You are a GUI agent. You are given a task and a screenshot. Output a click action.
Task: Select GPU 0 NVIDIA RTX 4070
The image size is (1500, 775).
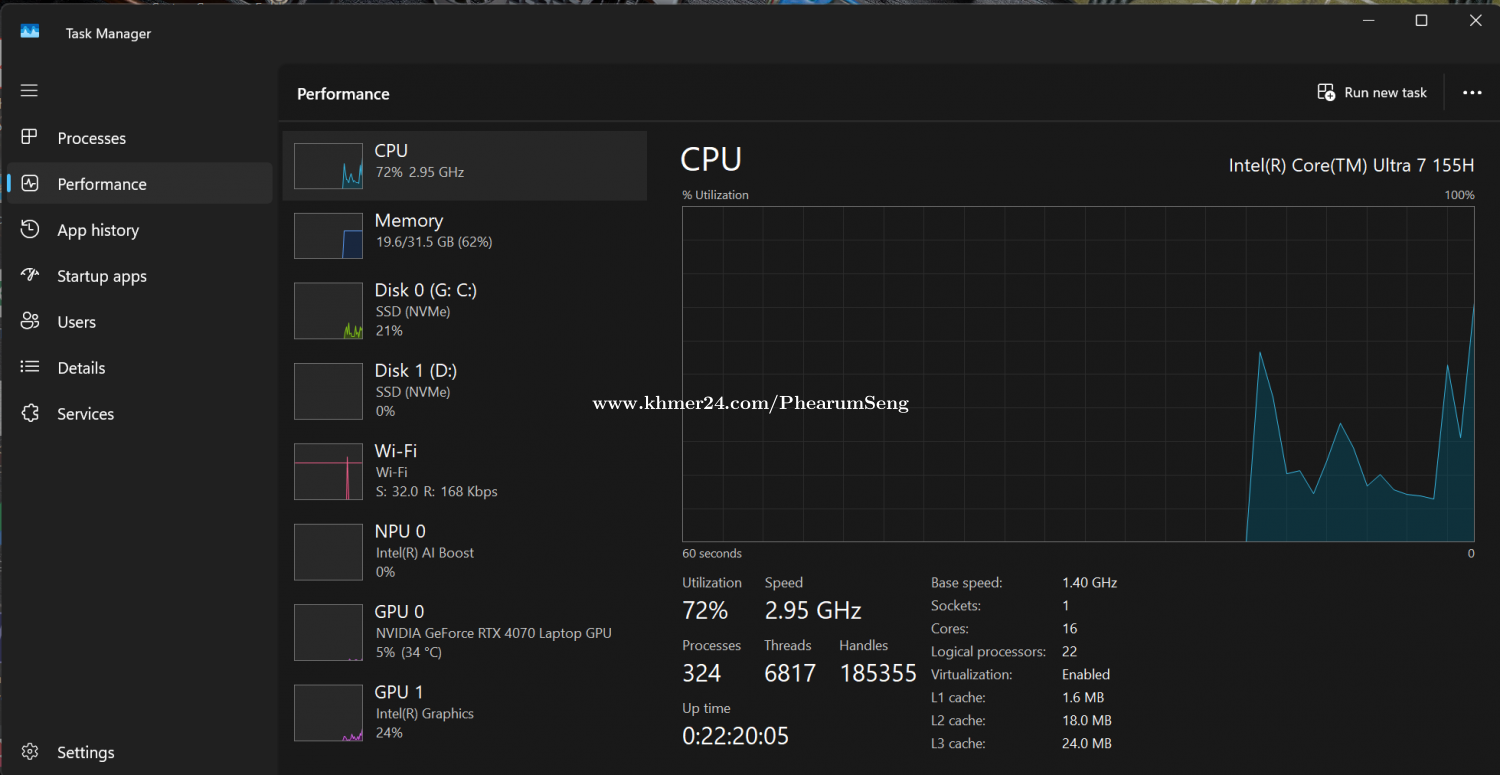(465, 632)
